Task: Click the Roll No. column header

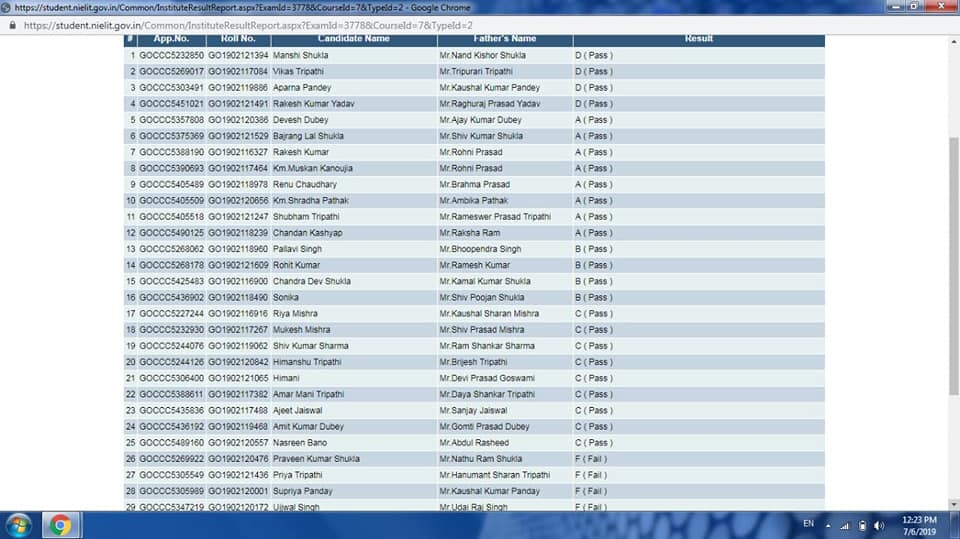Action: point(238,39)
